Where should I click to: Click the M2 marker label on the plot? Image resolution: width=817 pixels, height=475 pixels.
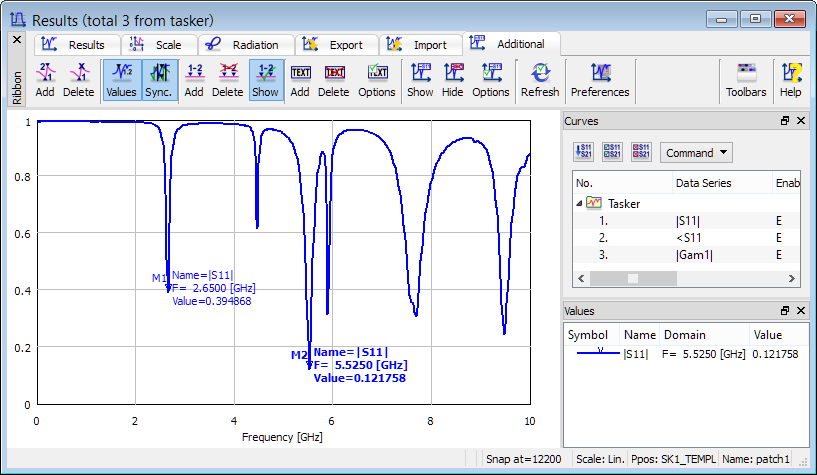(298, 355)
